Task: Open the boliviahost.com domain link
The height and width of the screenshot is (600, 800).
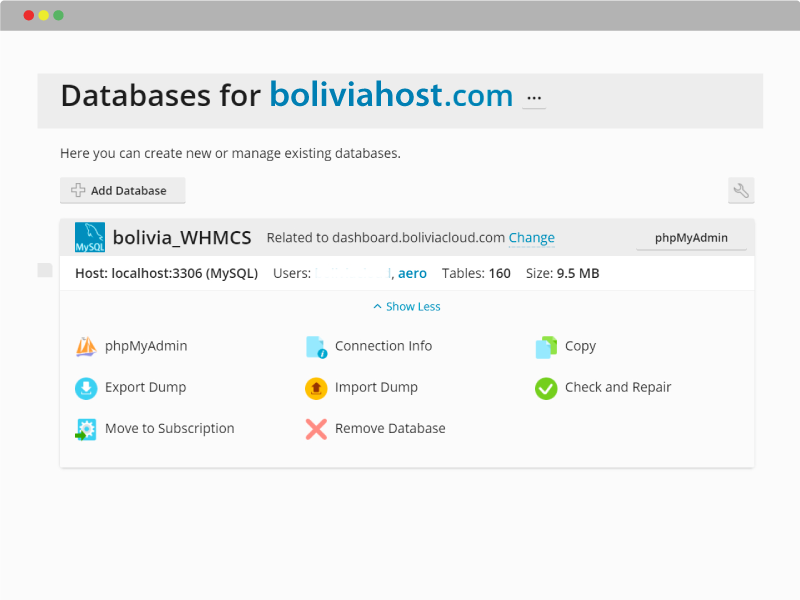Action: point(391,95)
